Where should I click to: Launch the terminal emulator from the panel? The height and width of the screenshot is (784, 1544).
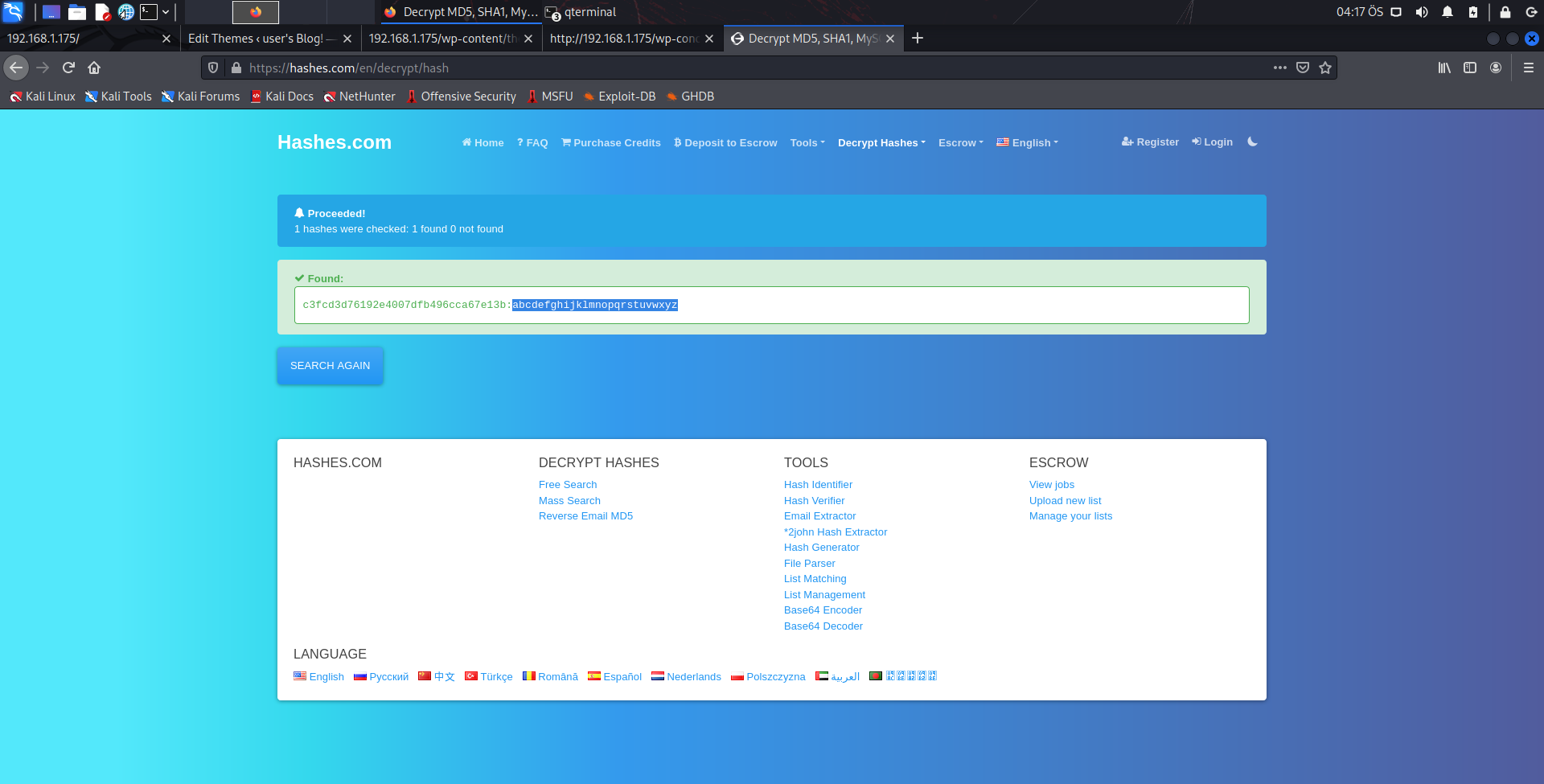click(x=149, y=12)
